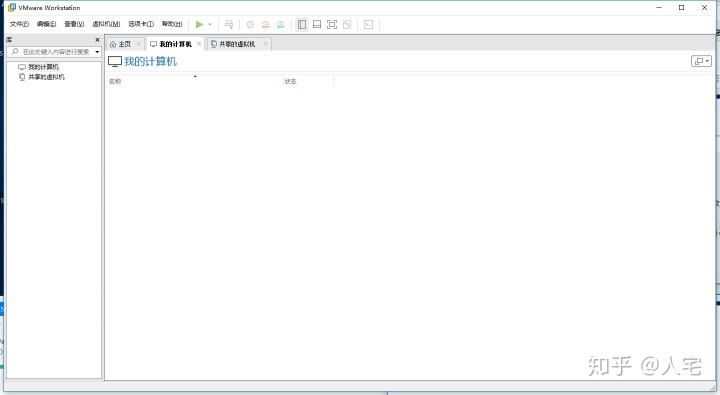Click the console view toolbar icon
The image size is (720, 395).
(368, 24)
